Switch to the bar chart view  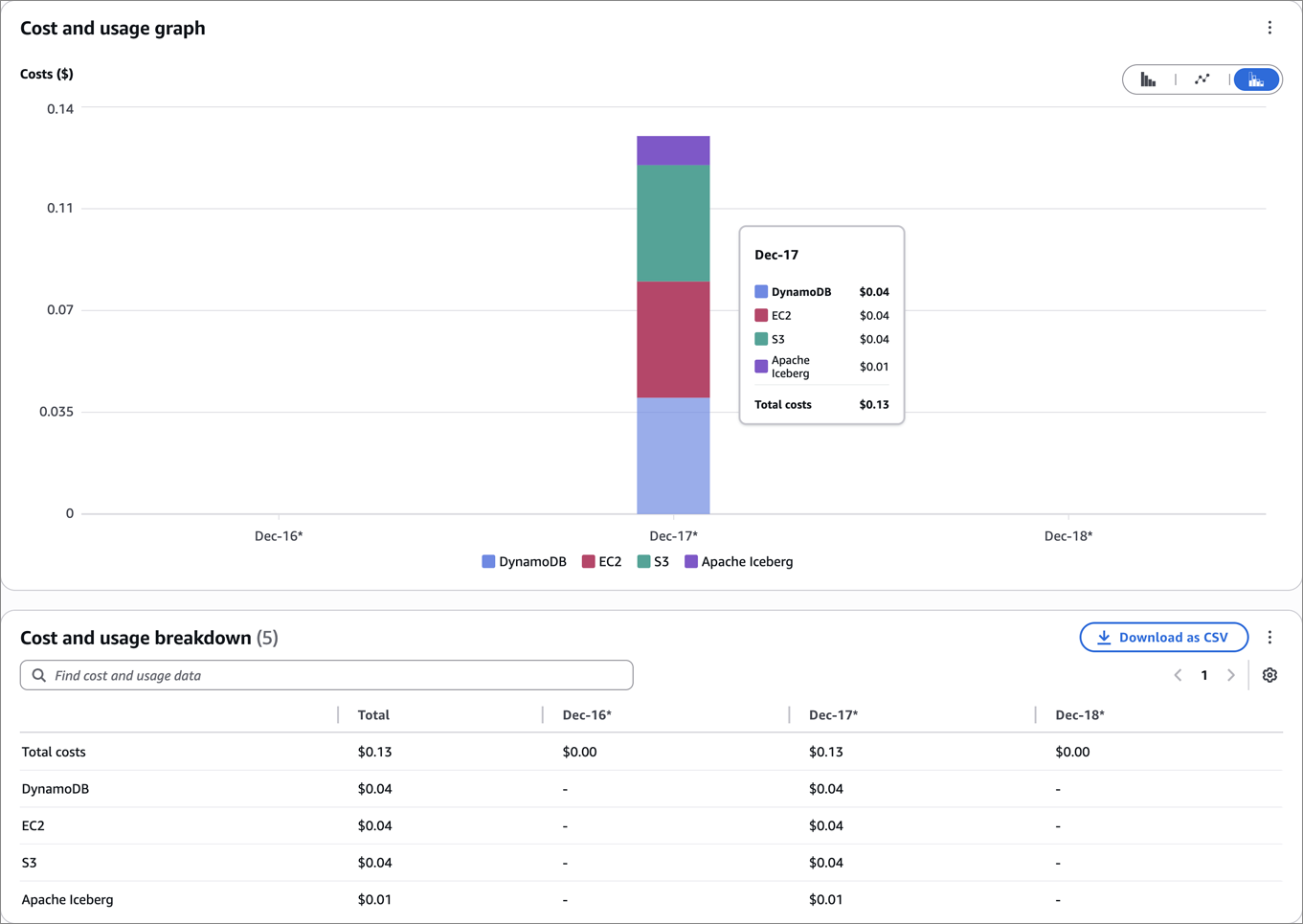point(1148,79)
